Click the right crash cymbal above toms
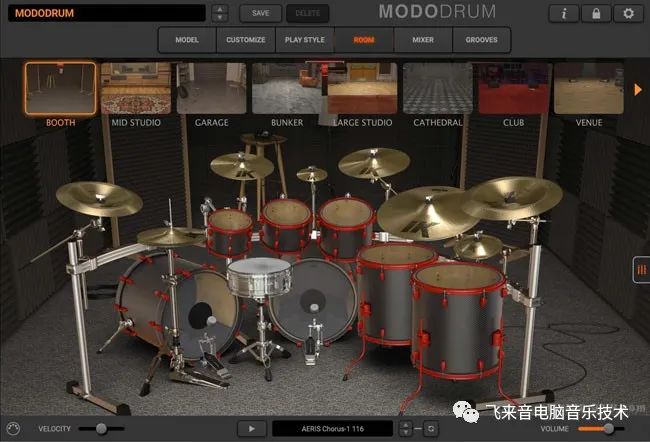Image resolution: width=650 pixels, height=442 pixels. (374, 163)
